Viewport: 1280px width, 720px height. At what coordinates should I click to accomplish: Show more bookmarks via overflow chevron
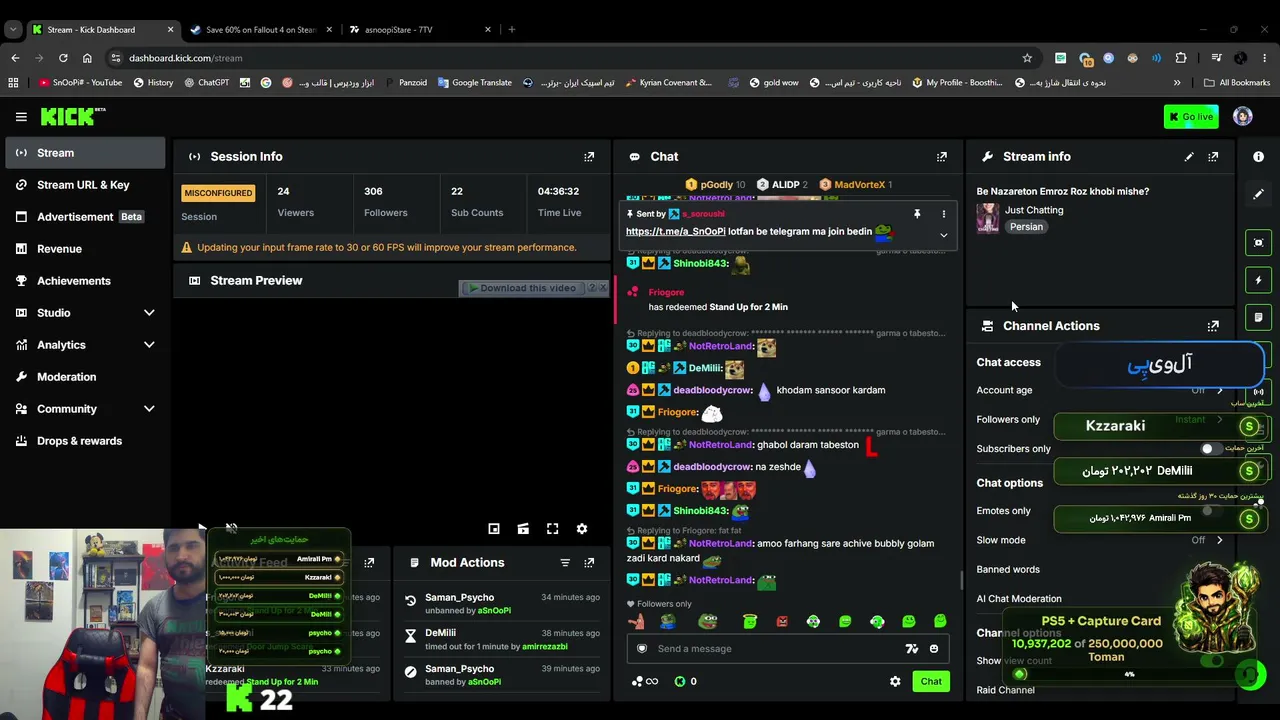click(x=1177, y=83)
